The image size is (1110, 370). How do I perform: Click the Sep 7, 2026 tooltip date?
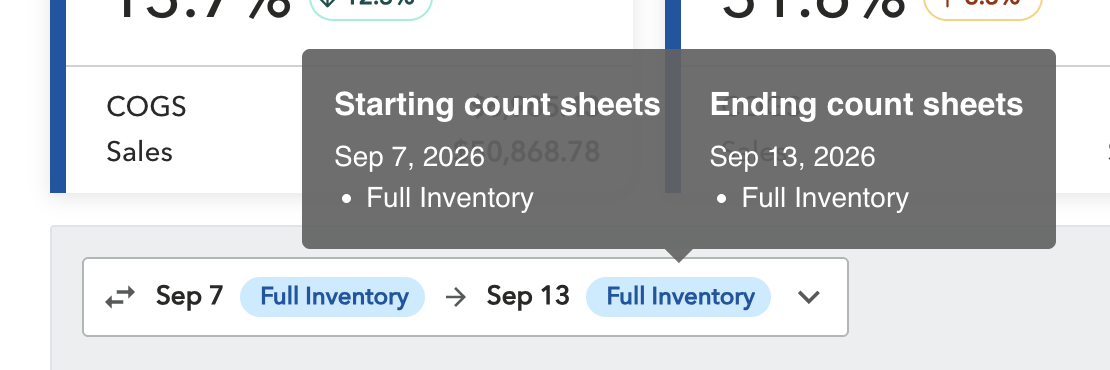[409, 156]
